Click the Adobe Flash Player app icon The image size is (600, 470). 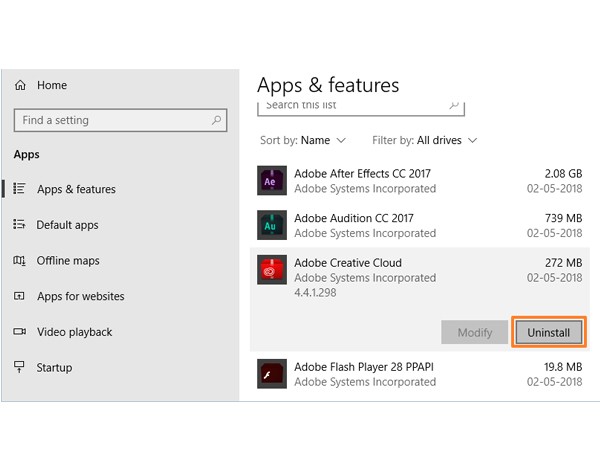pos(272,374)
